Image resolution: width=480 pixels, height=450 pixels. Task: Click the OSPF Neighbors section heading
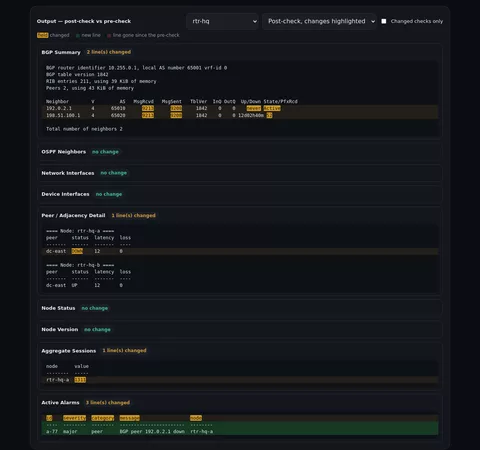pyautogui.click(x=64, y=152)
